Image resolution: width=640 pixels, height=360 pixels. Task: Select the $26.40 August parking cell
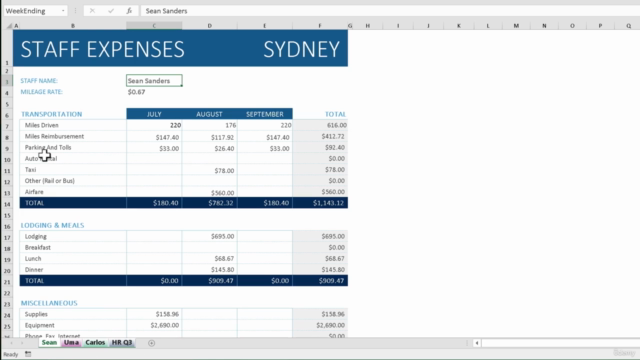click(x=209, y=148)
